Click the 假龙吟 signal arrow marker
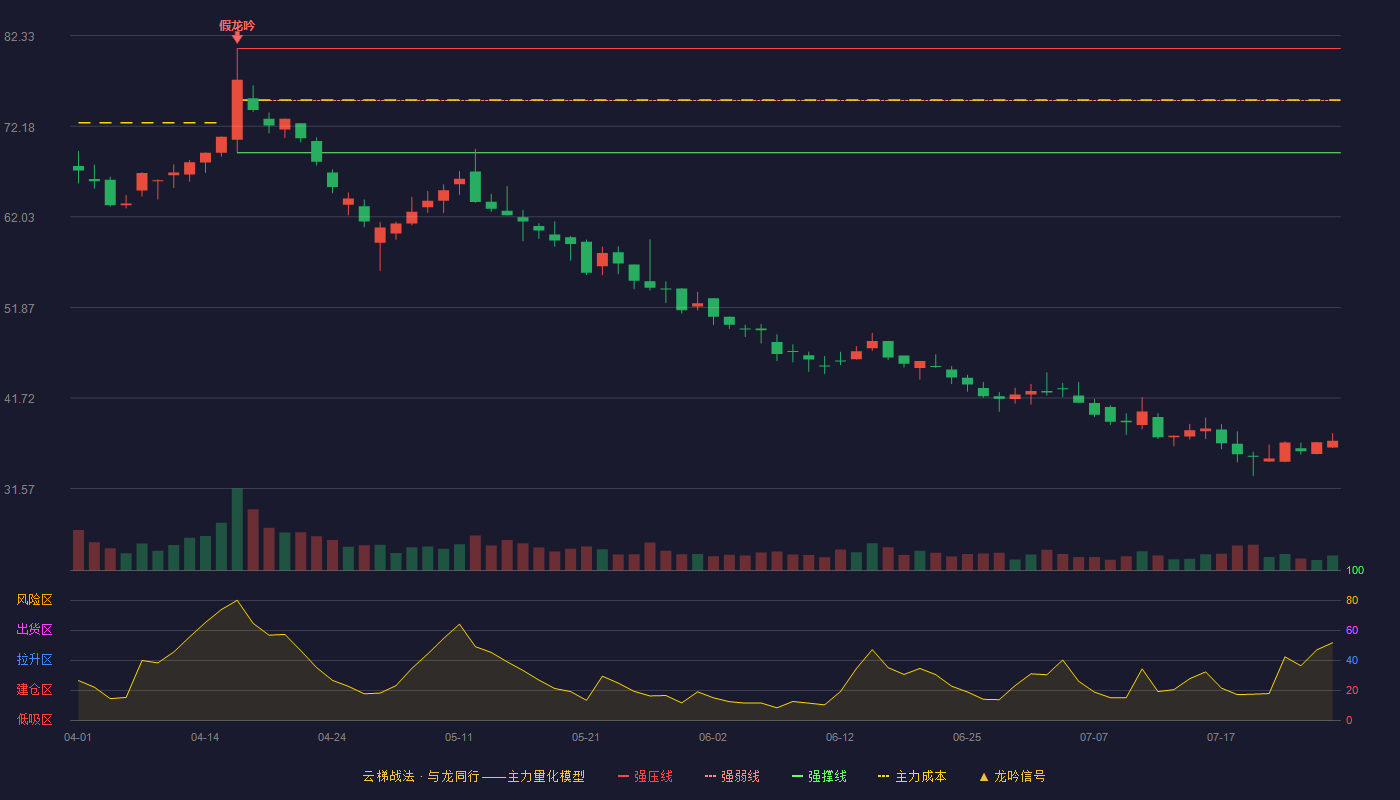 click(x=237, y=38)
